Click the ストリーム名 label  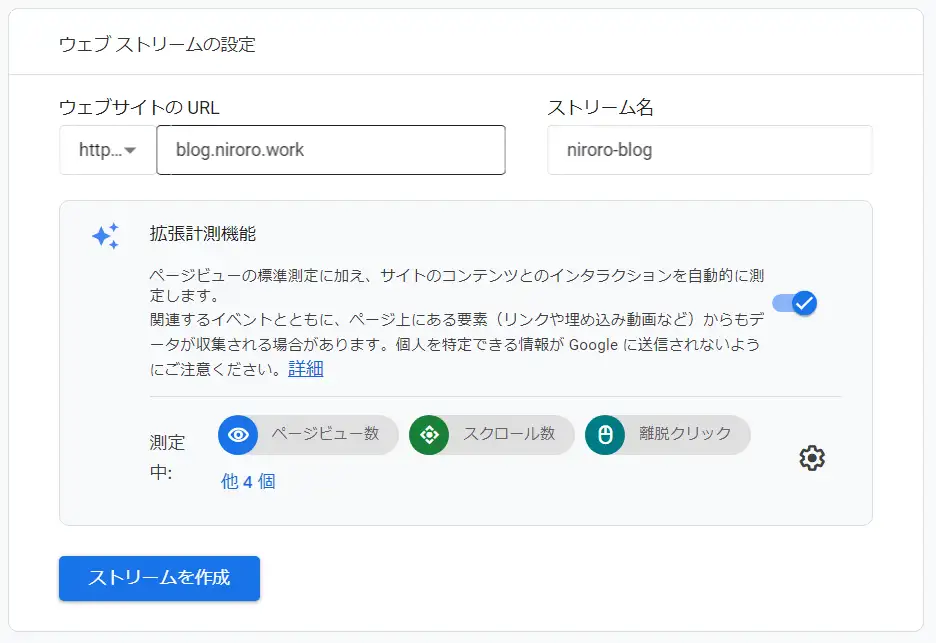[x=600, y=108]
